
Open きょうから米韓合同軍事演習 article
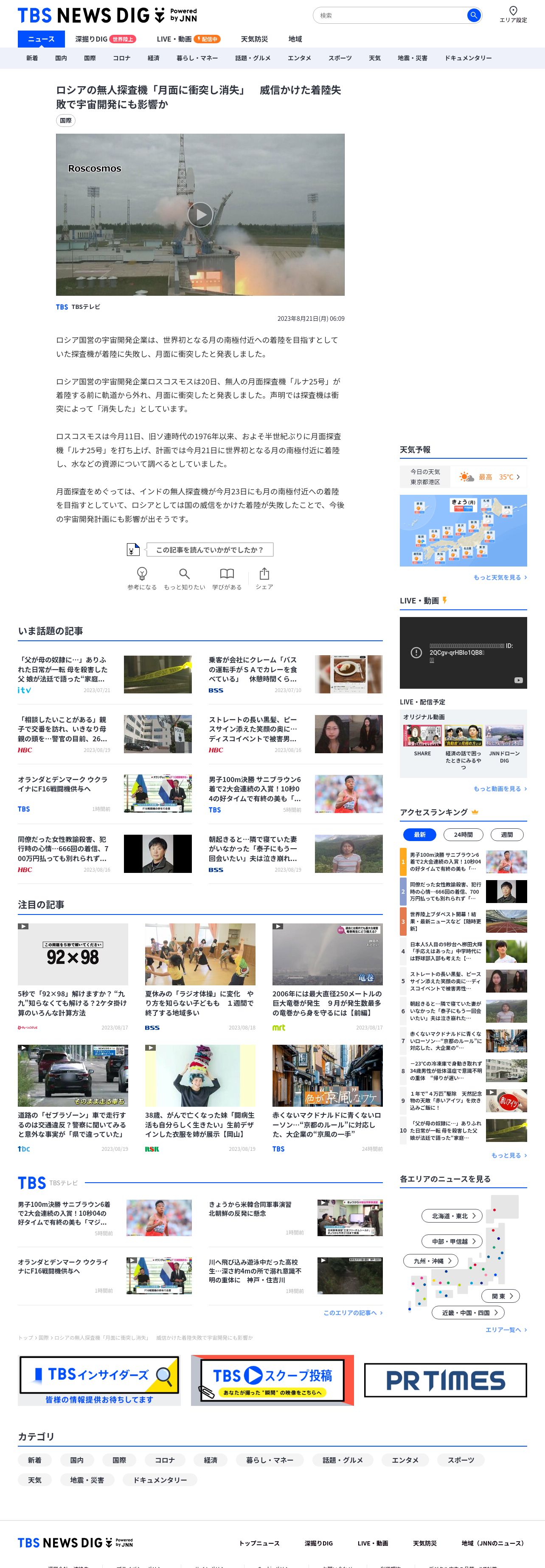[295, 1218]
